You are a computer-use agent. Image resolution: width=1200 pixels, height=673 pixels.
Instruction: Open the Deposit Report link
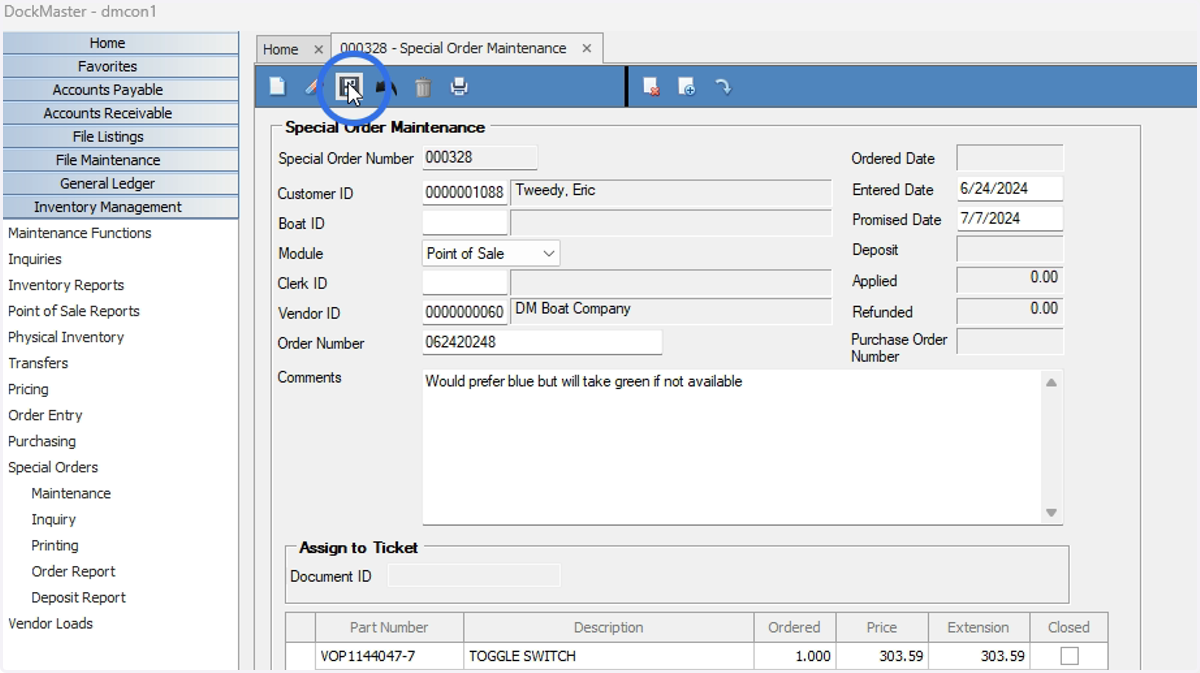coord(79,597)
